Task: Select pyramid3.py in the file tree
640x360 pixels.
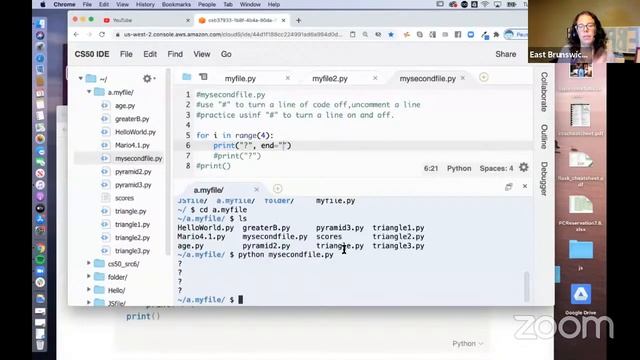Action: [x=133, y=184]
